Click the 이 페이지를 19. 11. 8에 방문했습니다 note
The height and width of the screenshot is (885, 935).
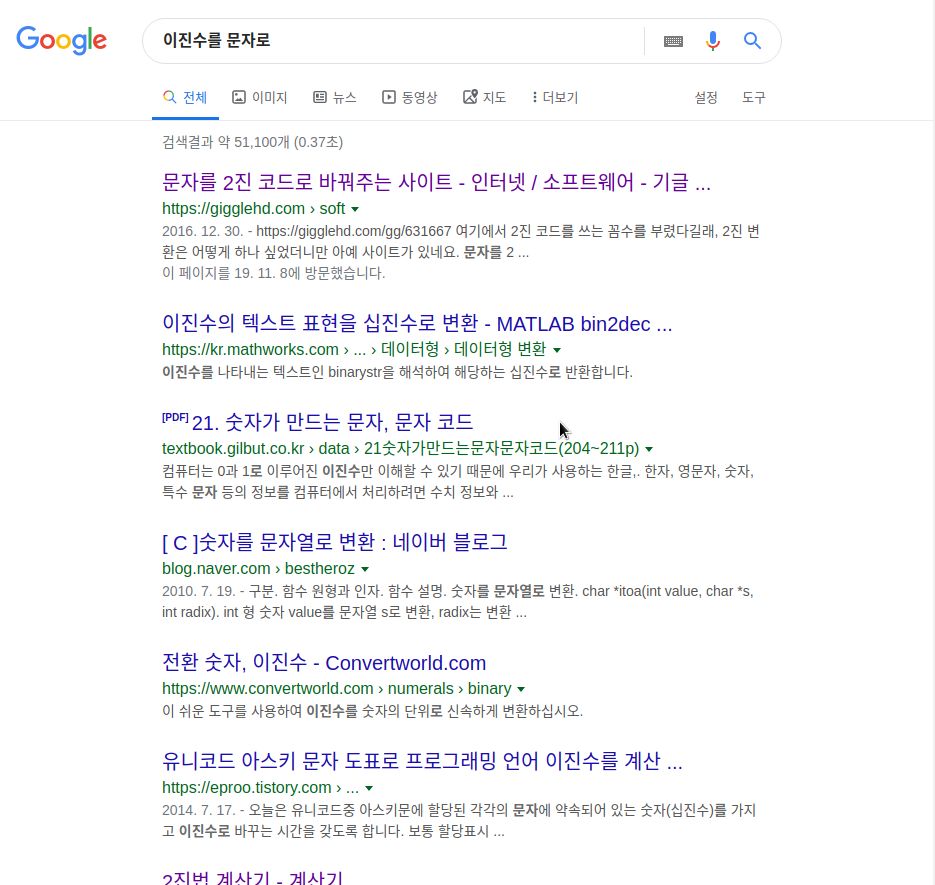274,273
